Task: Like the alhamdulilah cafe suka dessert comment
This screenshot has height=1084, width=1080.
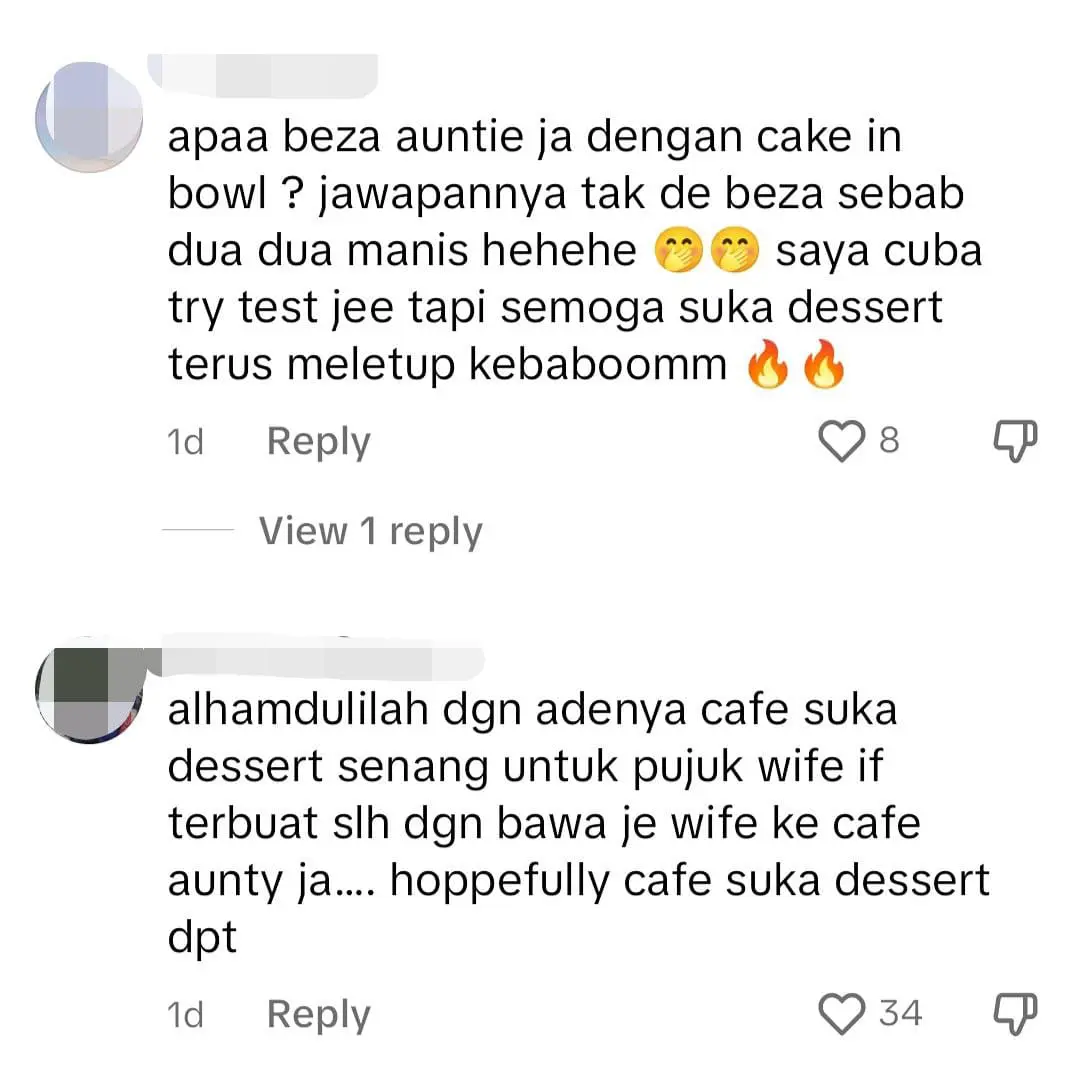Action: [x=841, y=1014]
